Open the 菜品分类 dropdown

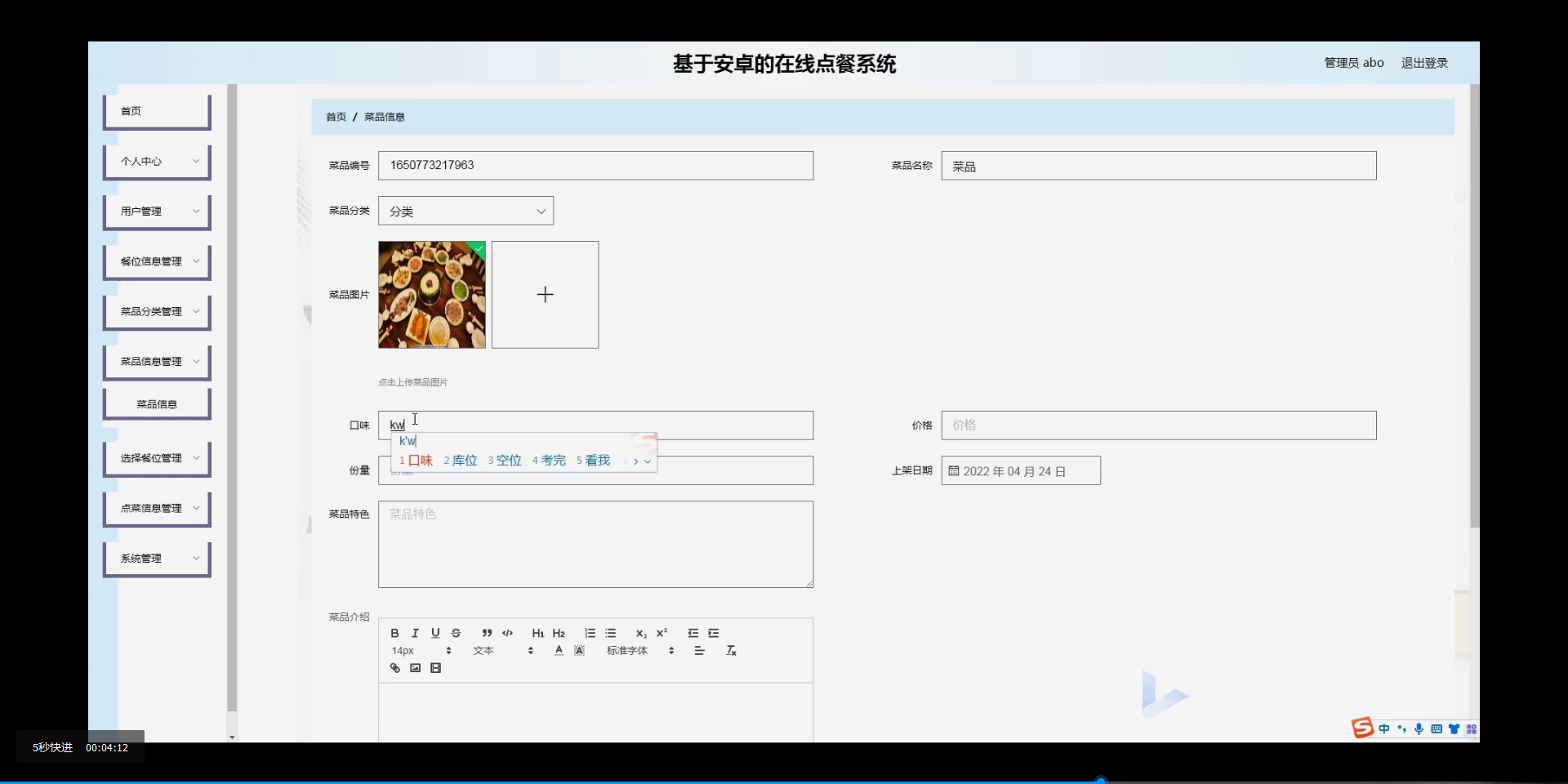click(465, 211)
